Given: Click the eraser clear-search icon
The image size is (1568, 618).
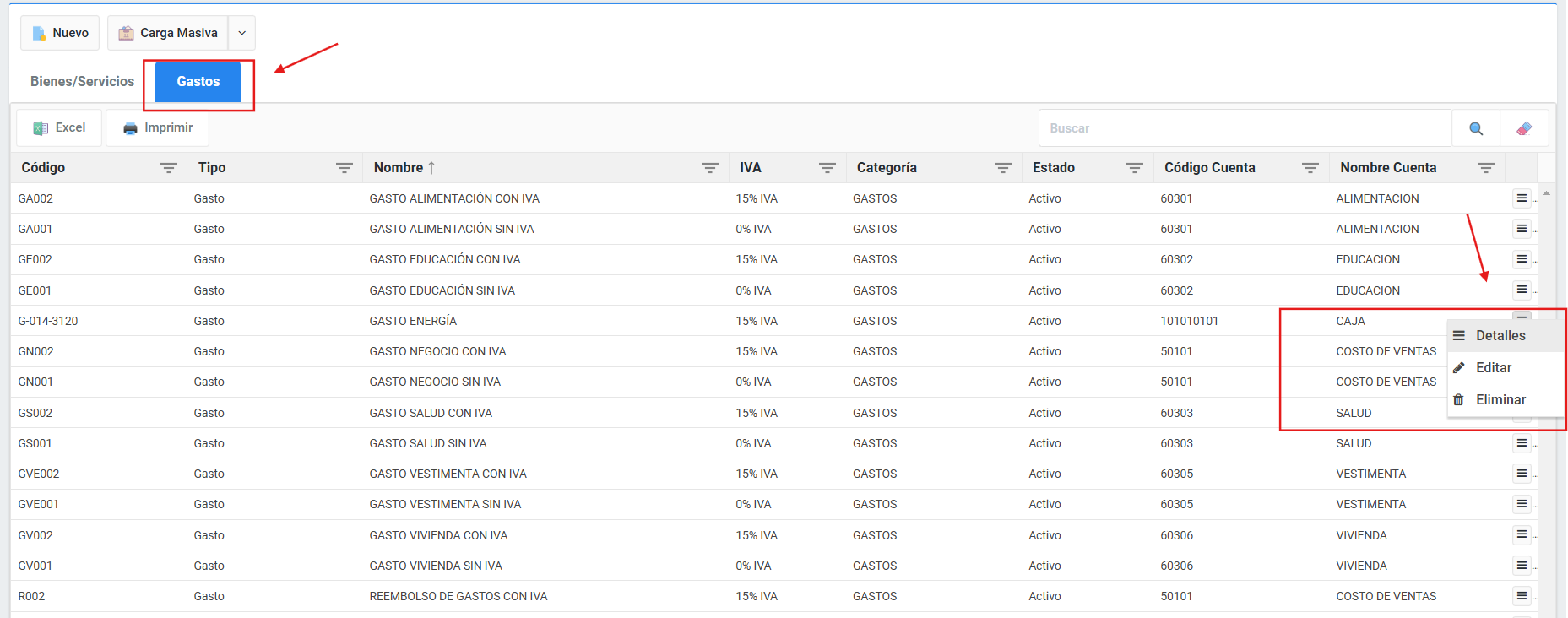Looking at the screenshot, I should click(1524, 128).
